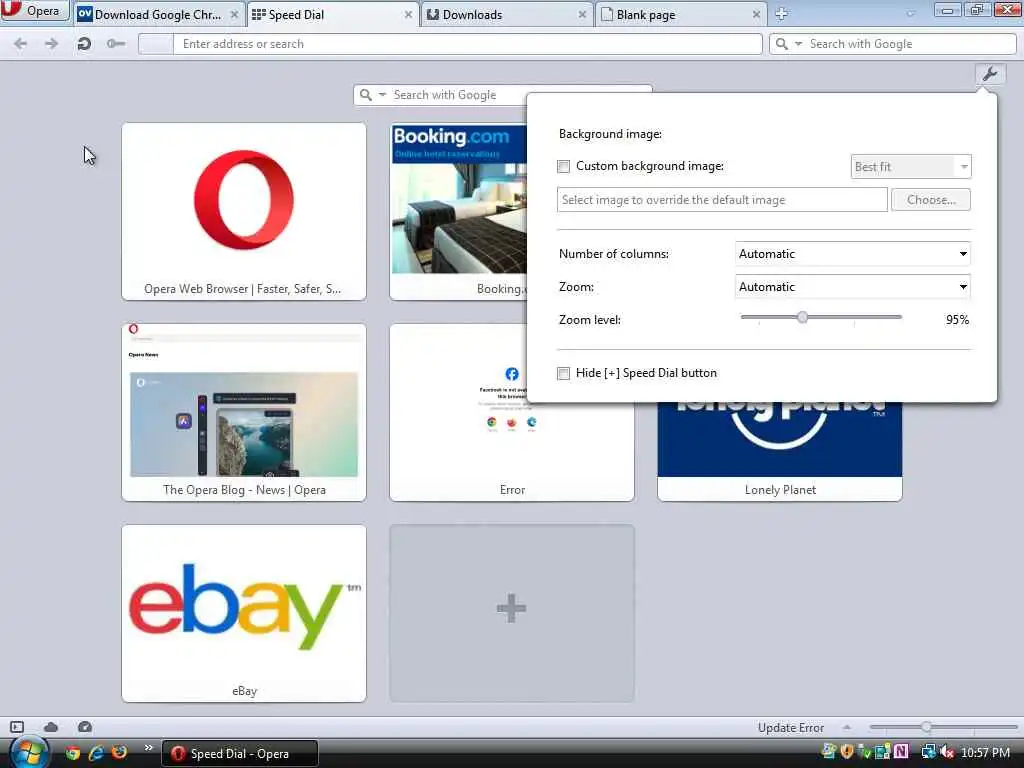Click Speed Dial - Opera taskbar button
Screen dimensions: 1024x768
(240, 754)
